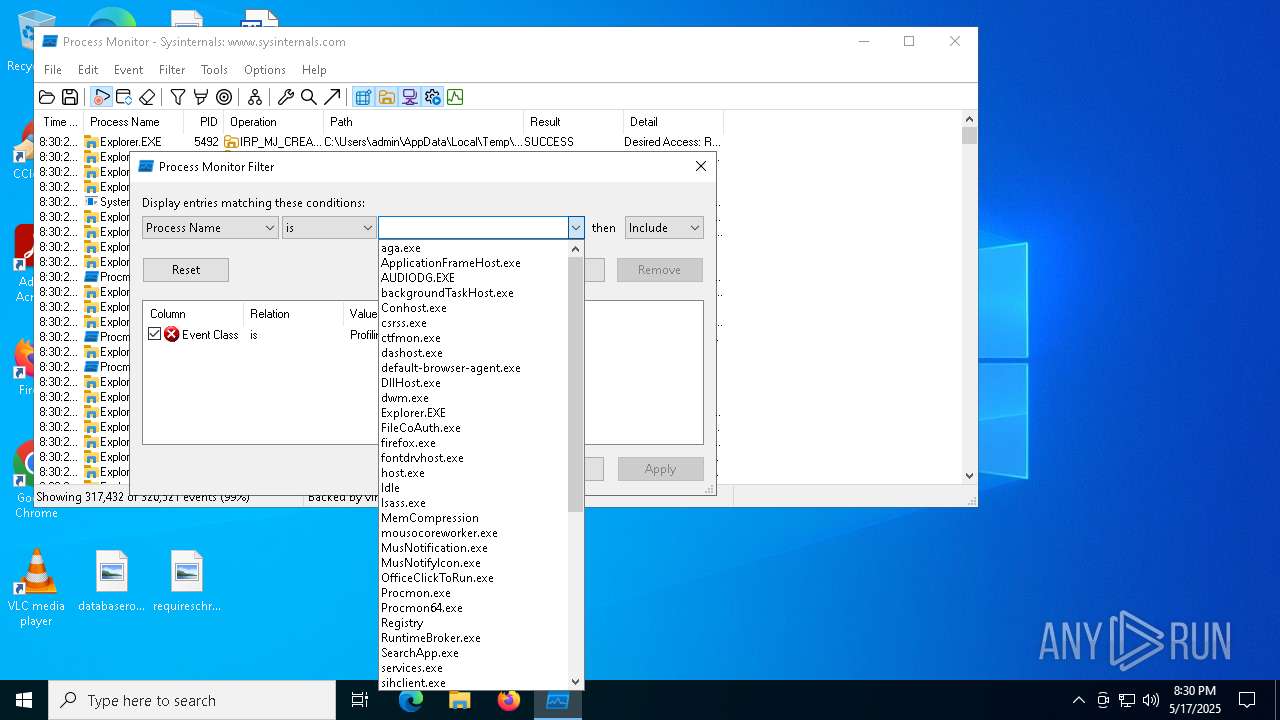Select Conhost.exe from the list
Image resolution: width=1280 pixels, height=720 pixels.
(x=473, y=308)
